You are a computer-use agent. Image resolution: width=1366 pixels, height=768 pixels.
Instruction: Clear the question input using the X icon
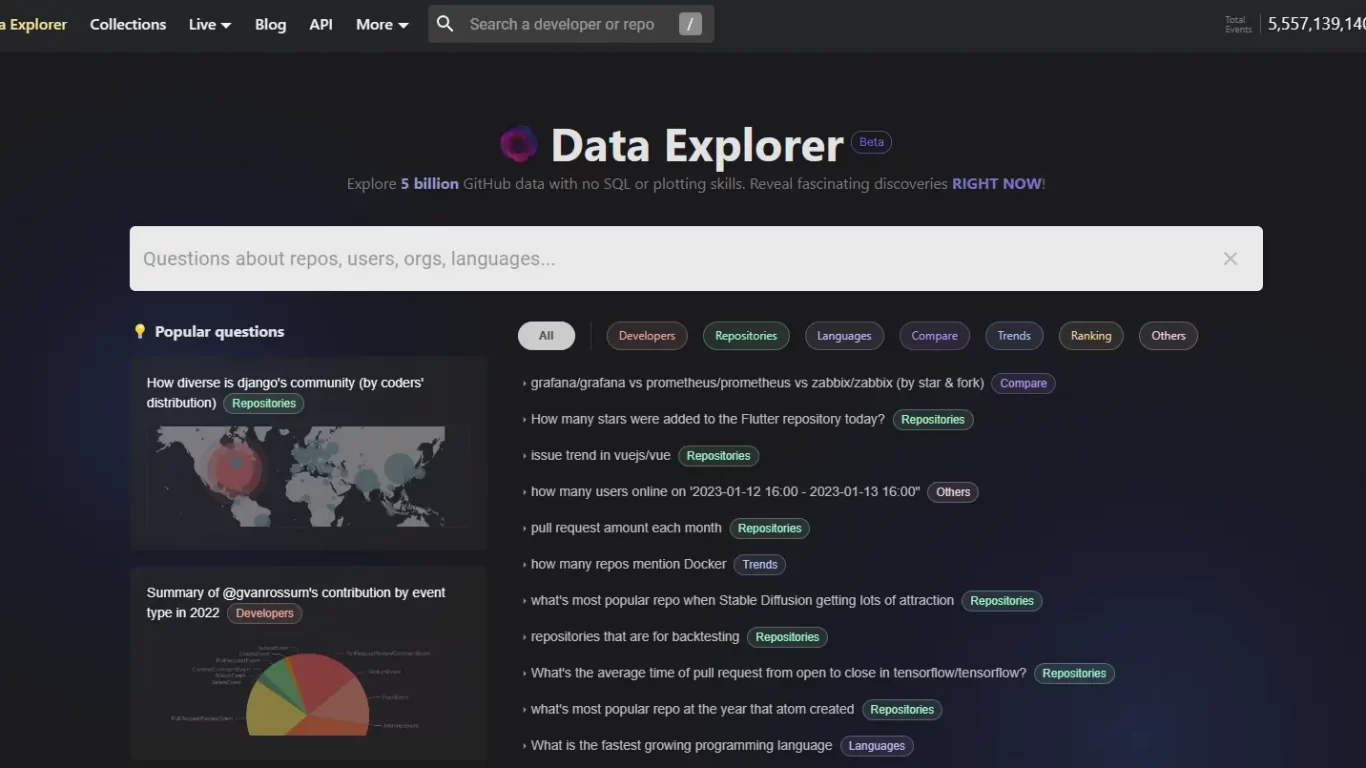click(1230, 258)
